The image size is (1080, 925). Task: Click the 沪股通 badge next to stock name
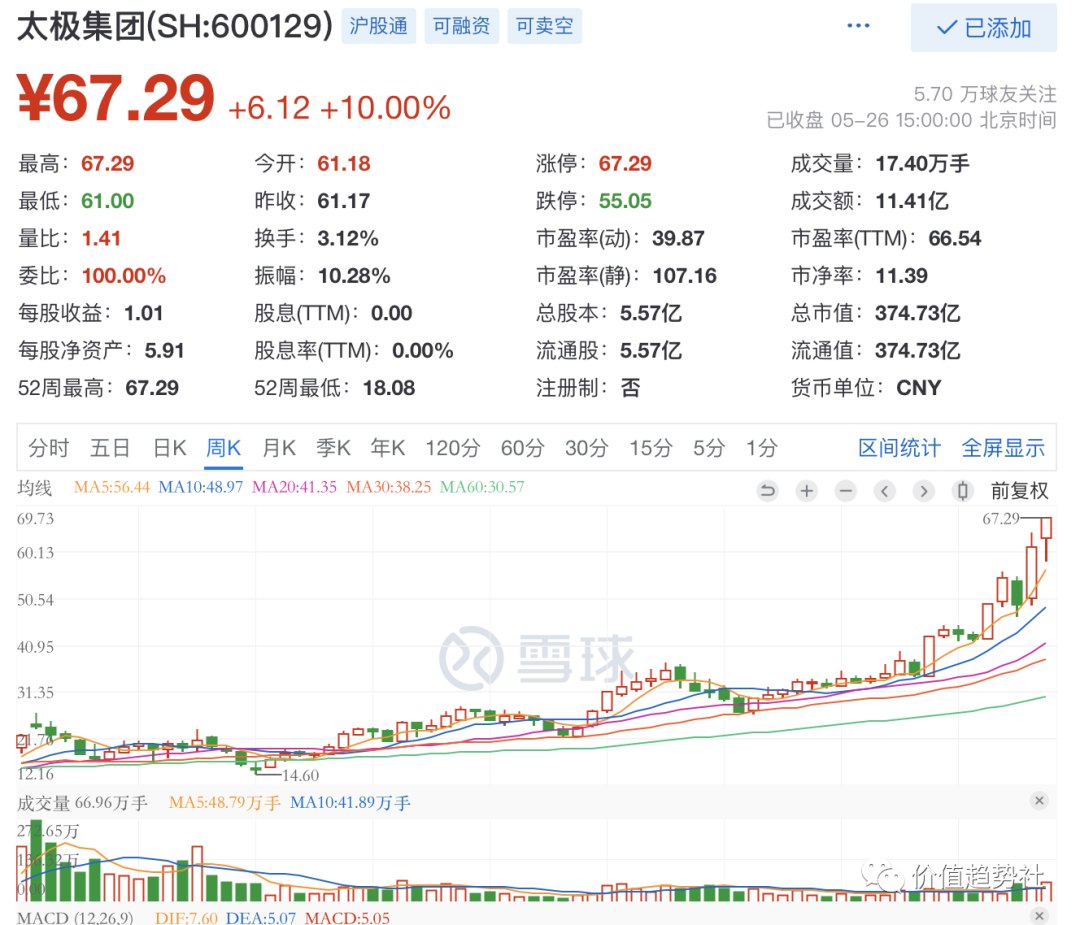tap(379, 26)
